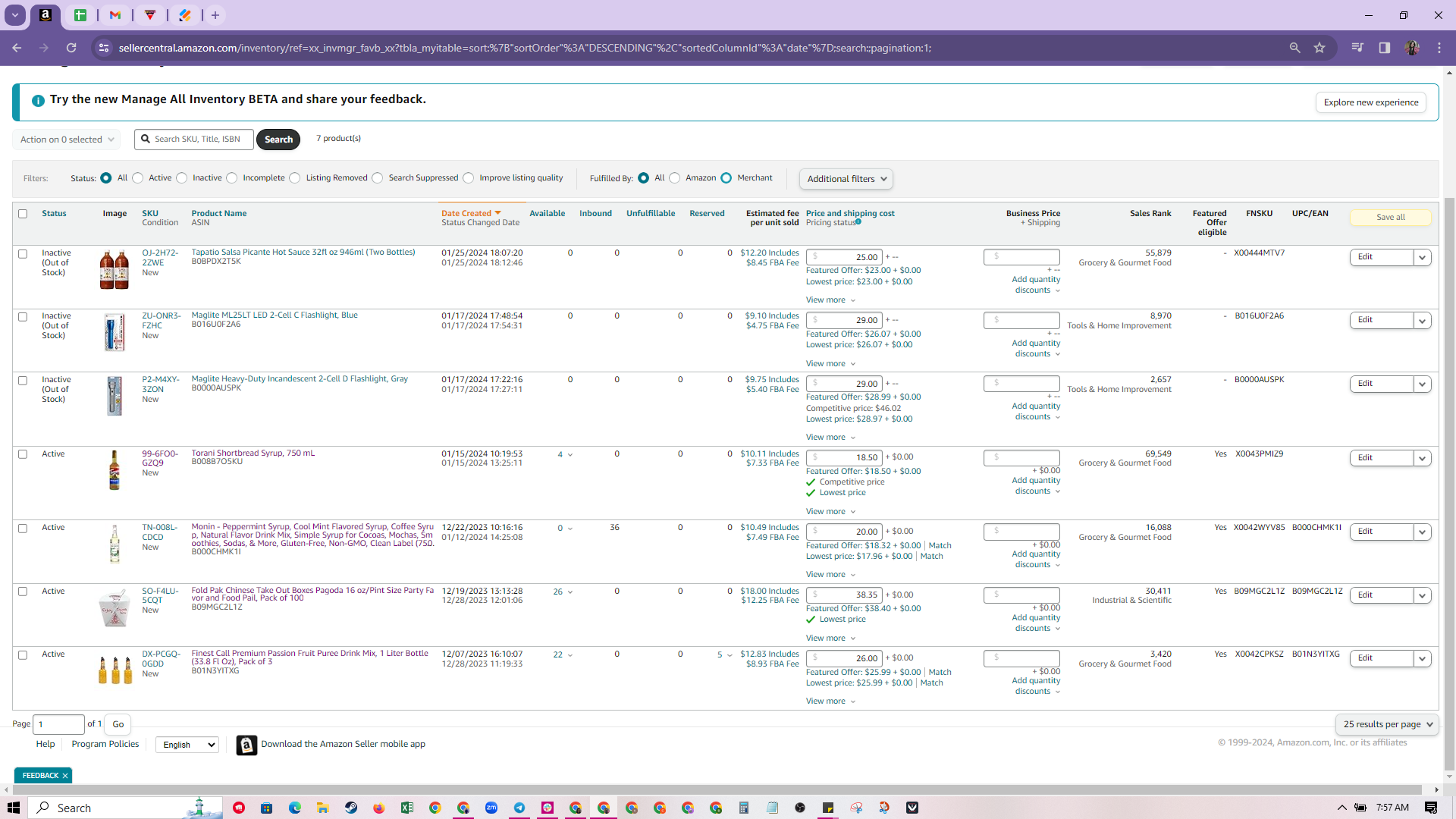Expand View more for Fold Pak boxes row
Screen dimensions: 1456x819
click(x=830, y=639)
